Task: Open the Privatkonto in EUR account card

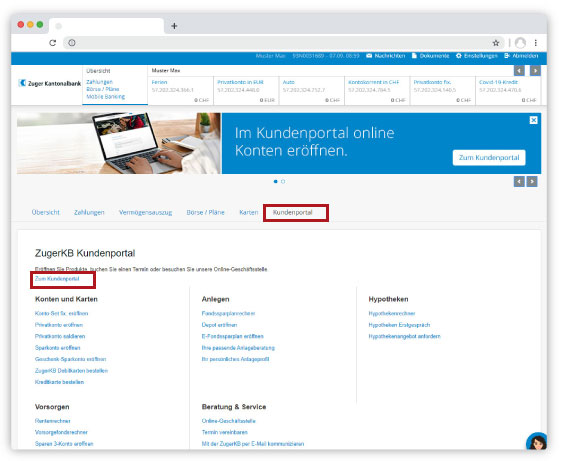Action: 246,90
